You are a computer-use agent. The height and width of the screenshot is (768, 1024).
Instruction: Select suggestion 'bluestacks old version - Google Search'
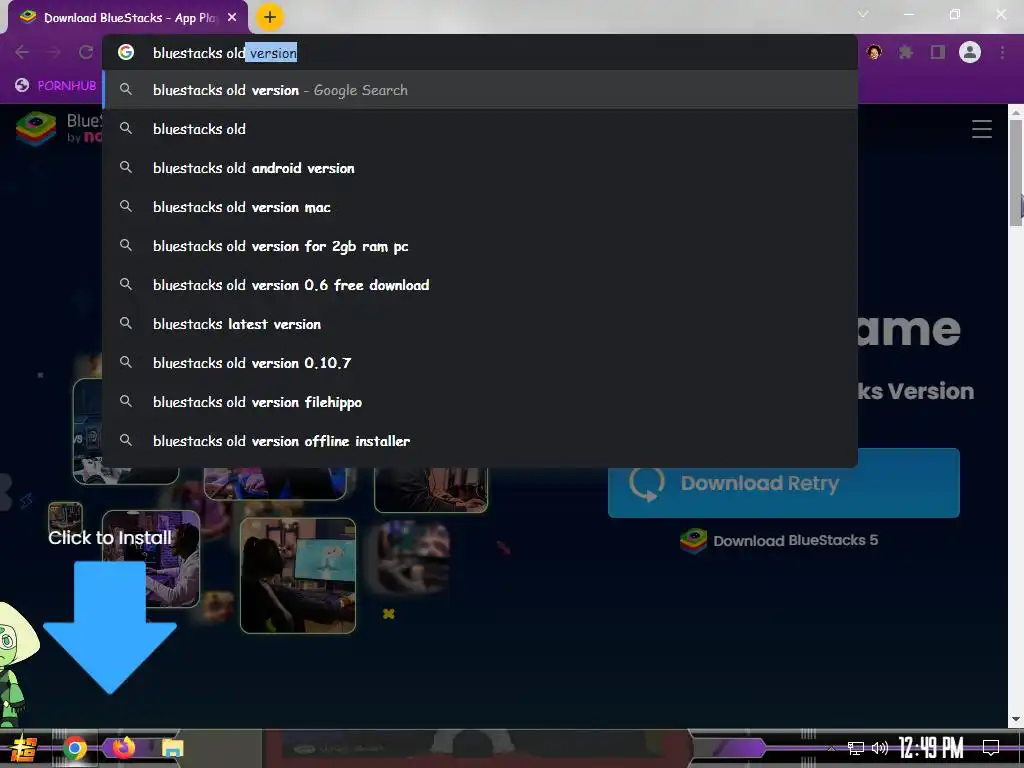point(480,90)
